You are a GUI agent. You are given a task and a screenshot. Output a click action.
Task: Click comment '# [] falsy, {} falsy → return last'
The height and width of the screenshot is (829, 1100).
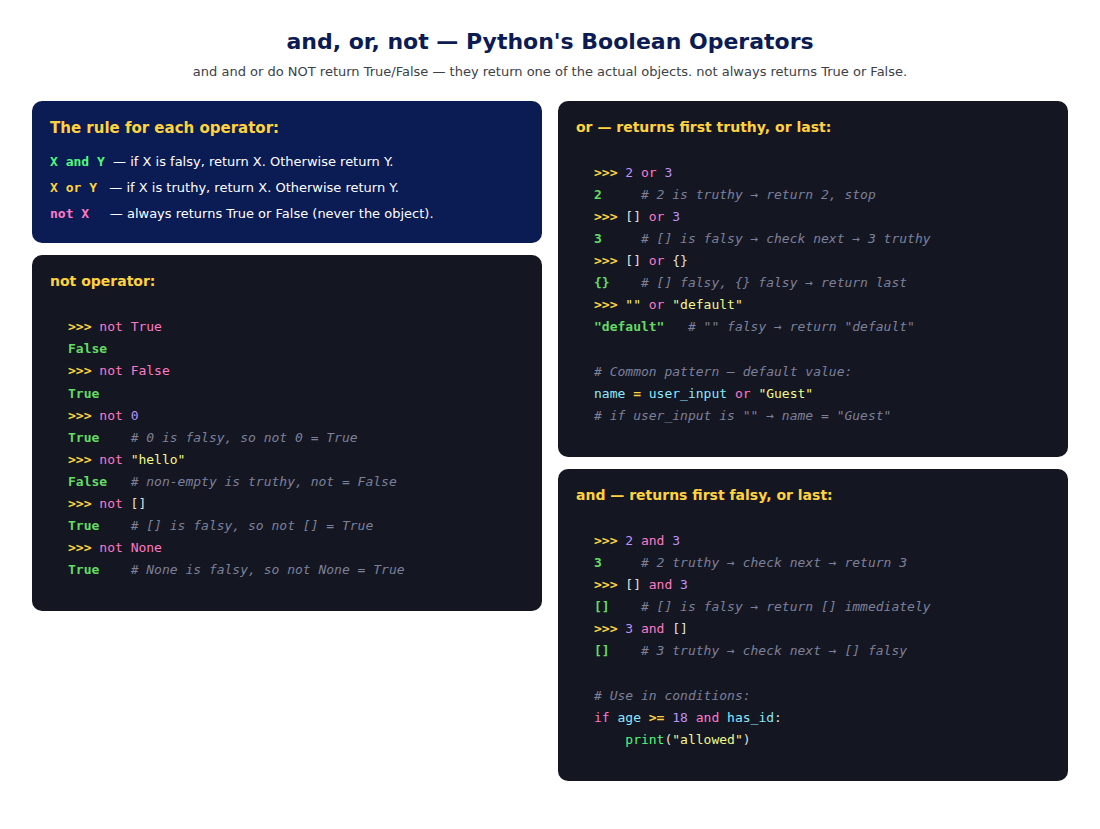coord(774,283)
